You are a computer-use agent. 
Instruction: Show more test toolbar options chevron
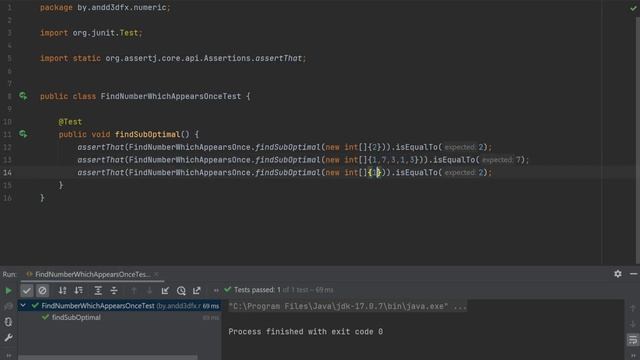click(x=216, y=291)
